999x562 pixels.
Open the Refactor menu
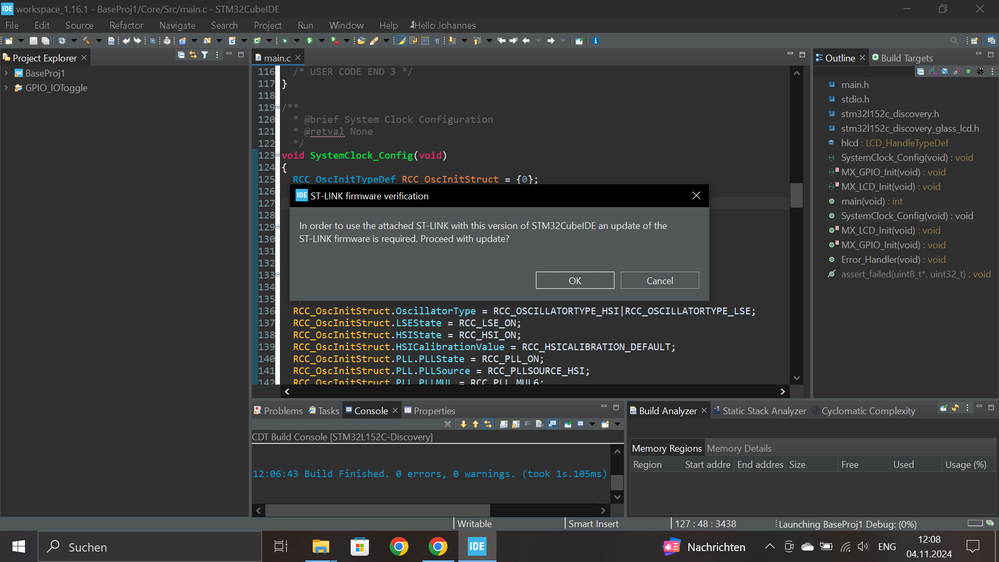(x=126, y=25)
